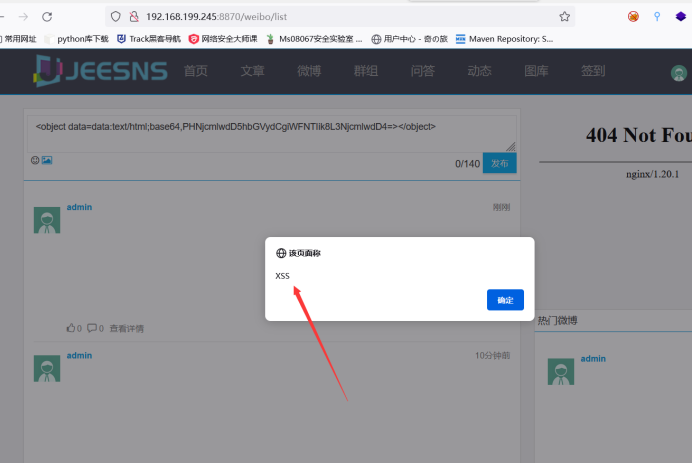Open the python库下载 bookmark
Screen dimensions: 692x464
pos(78,39)
